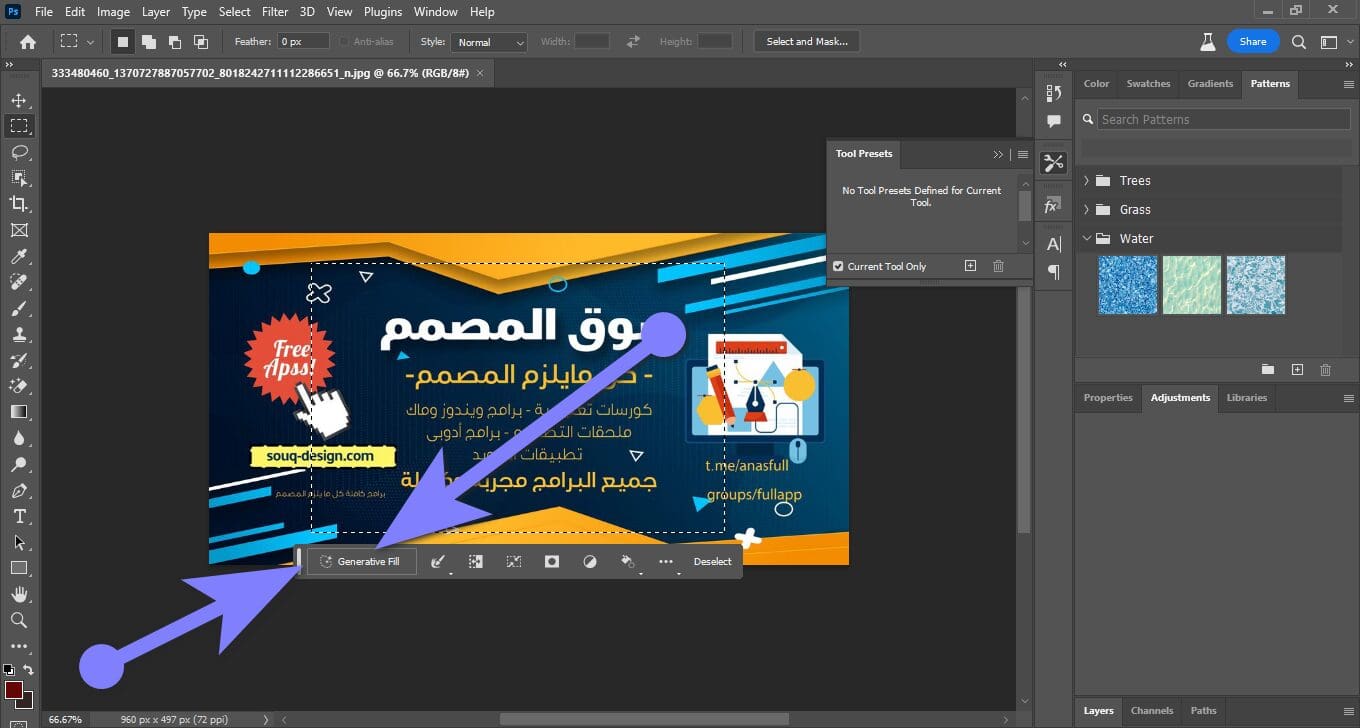Toggle Current Tool Only checkbox
1360x728 pixels.
pyautogui.click(x=838, y=266)
